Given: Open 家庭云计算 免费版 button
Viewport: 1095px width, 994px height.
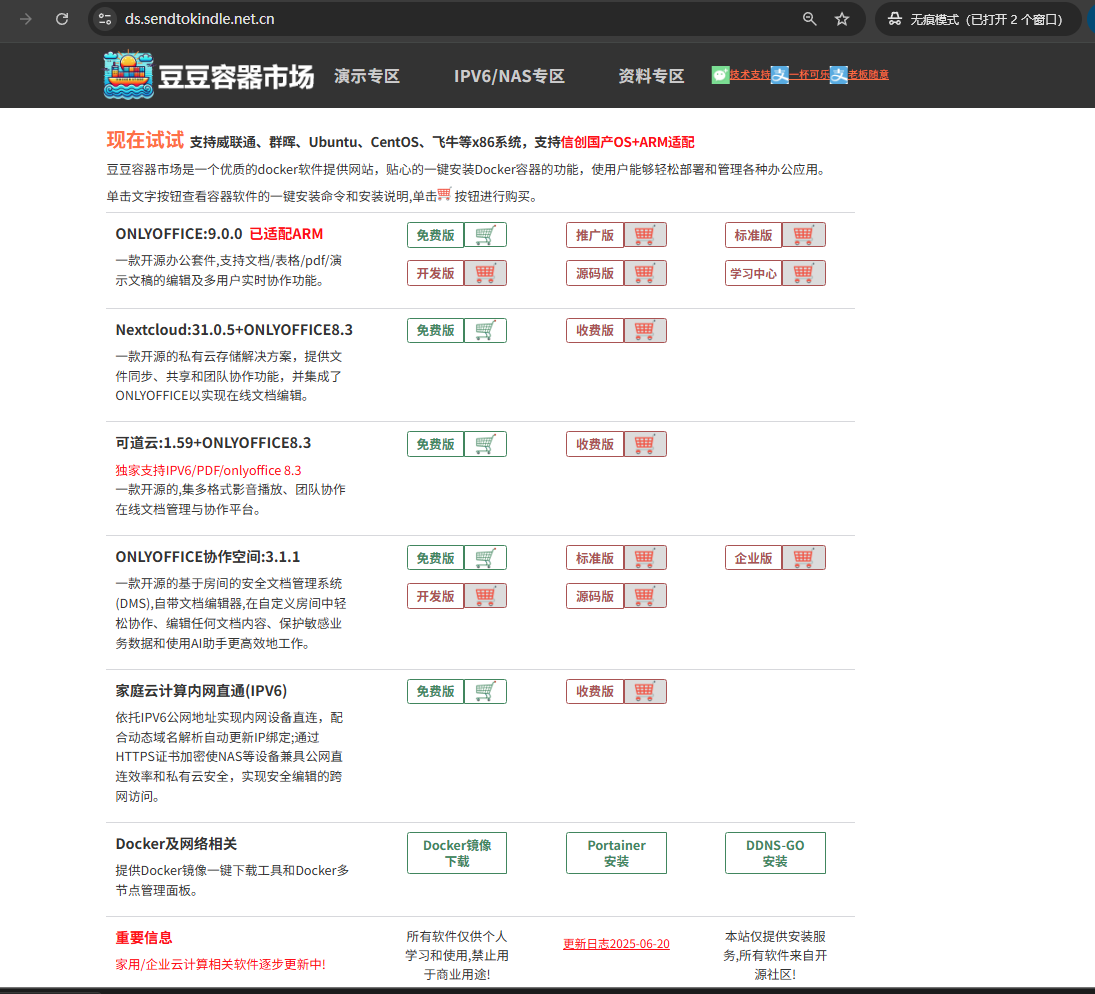Looking at the screenshot, I should [x=436, y=692].
